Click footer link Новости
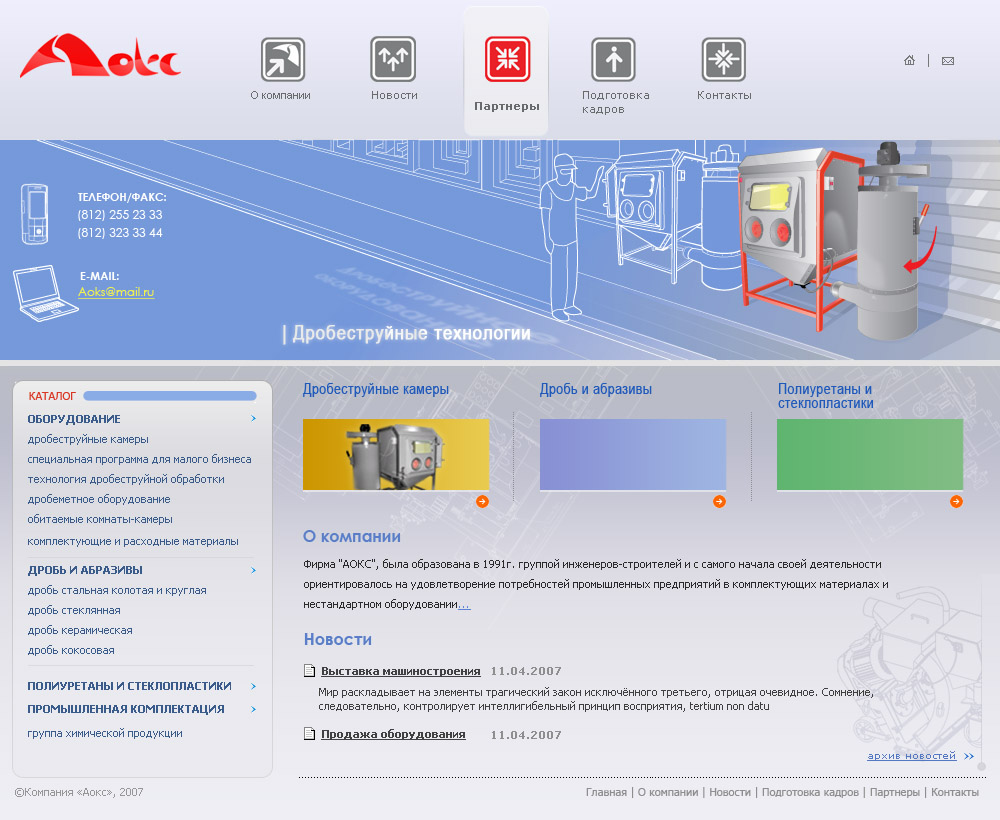The image size is (1000, 820). click(x=730, y=792)
